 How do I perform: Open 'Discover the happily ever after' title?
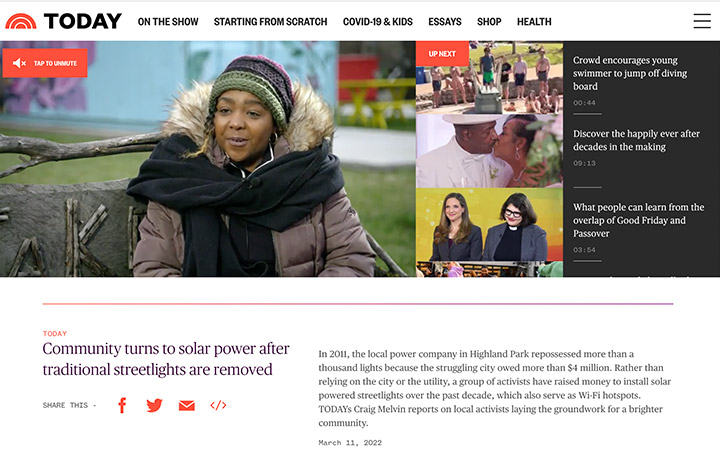(x=636, y=140)
